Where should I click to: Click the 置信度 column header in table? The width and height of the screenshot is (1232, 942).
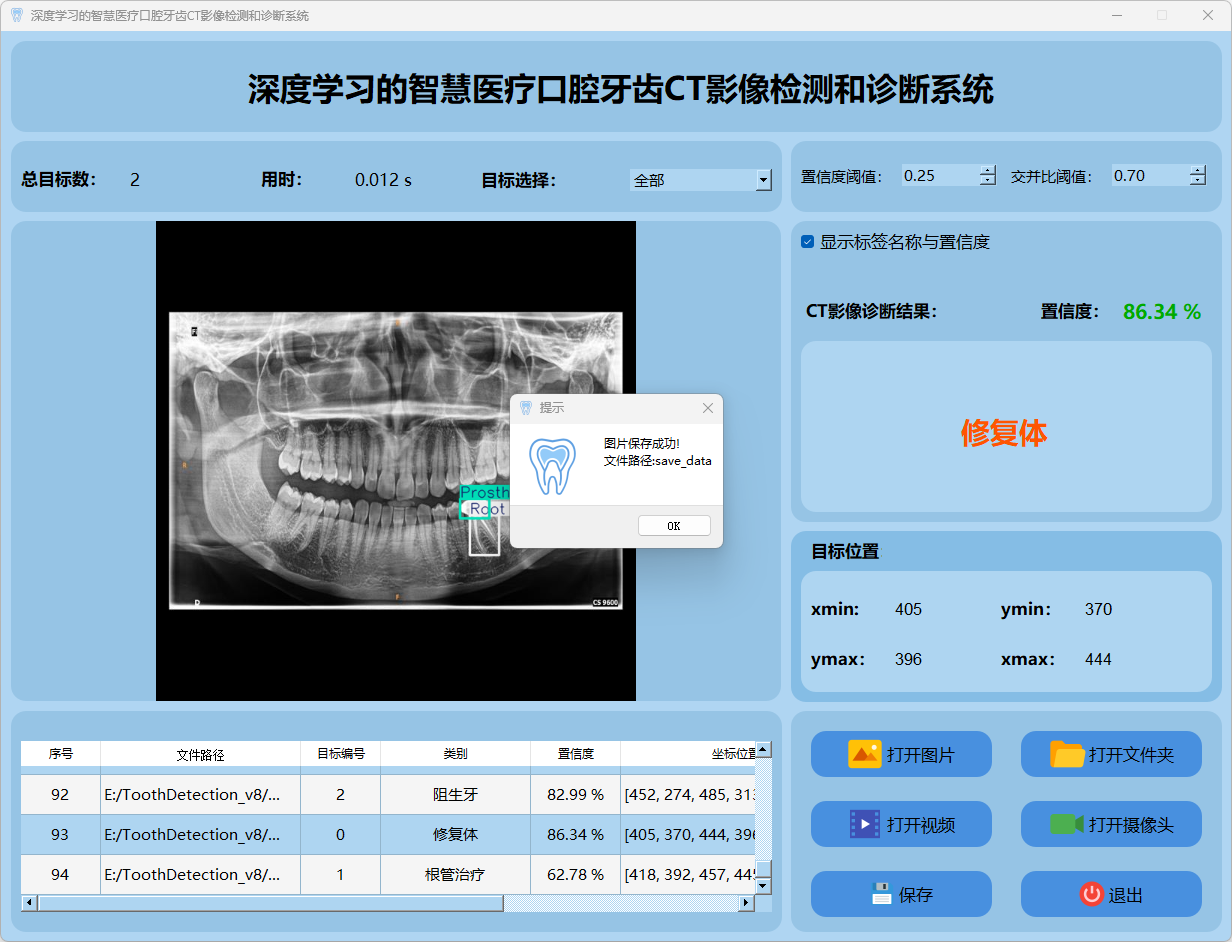tap(575, 754)
